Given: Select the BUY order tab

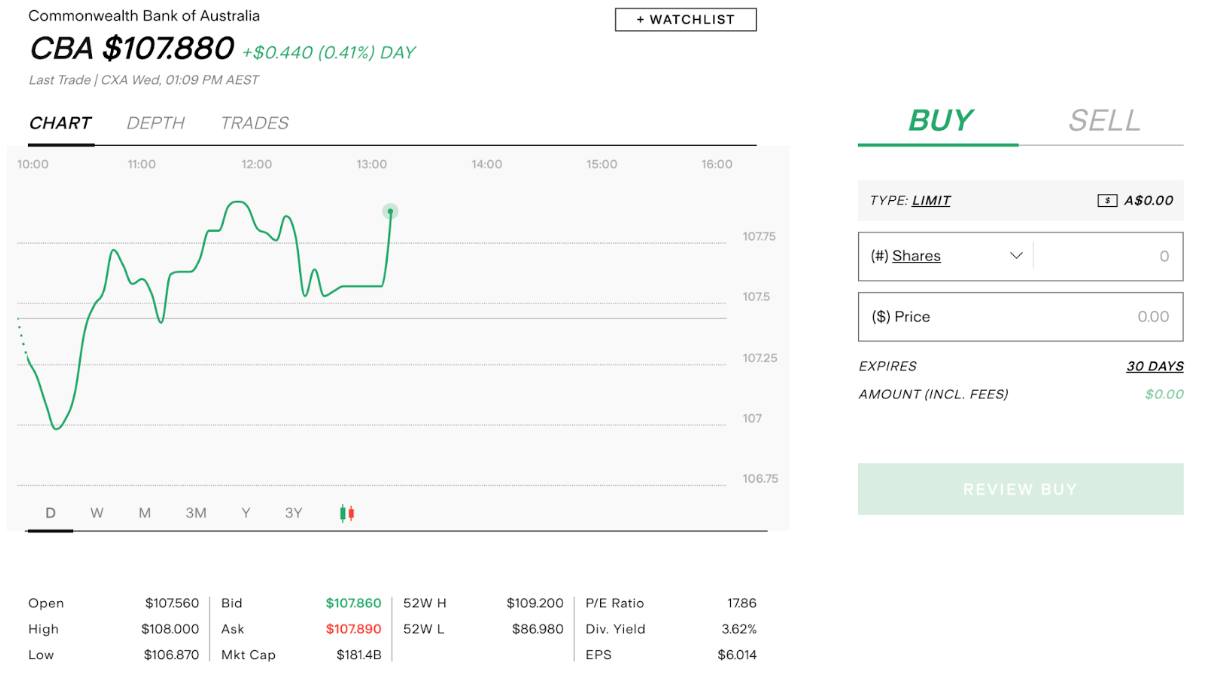Looking at the screenshot, I should pos(939,120).
